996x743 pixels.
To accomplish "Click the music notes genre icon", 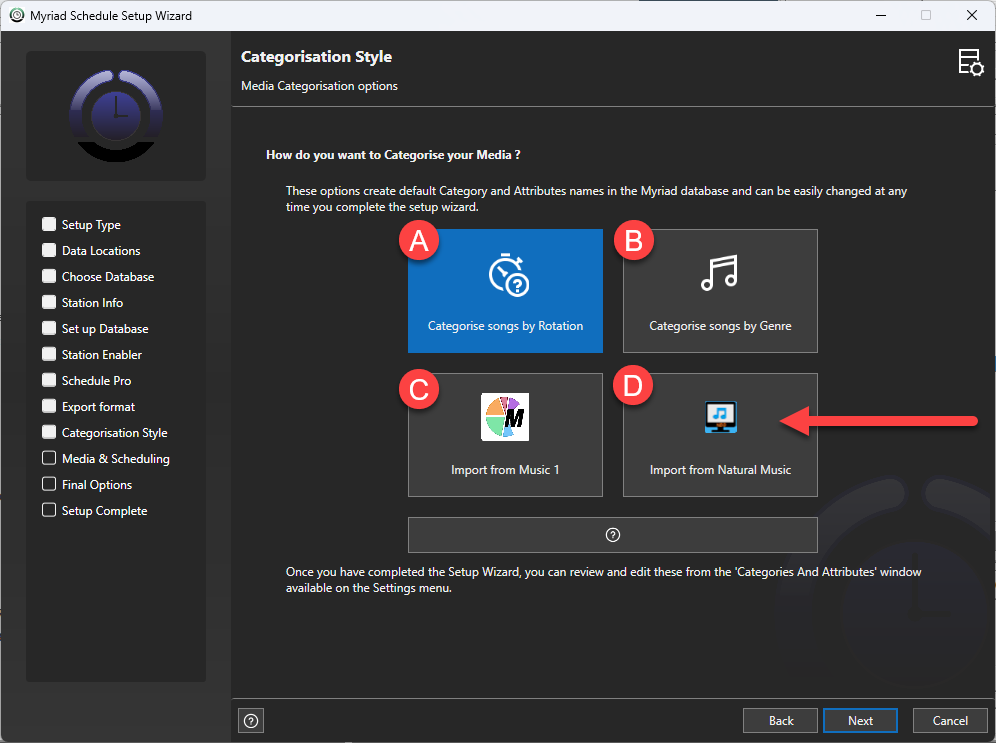I will point(719,273).
